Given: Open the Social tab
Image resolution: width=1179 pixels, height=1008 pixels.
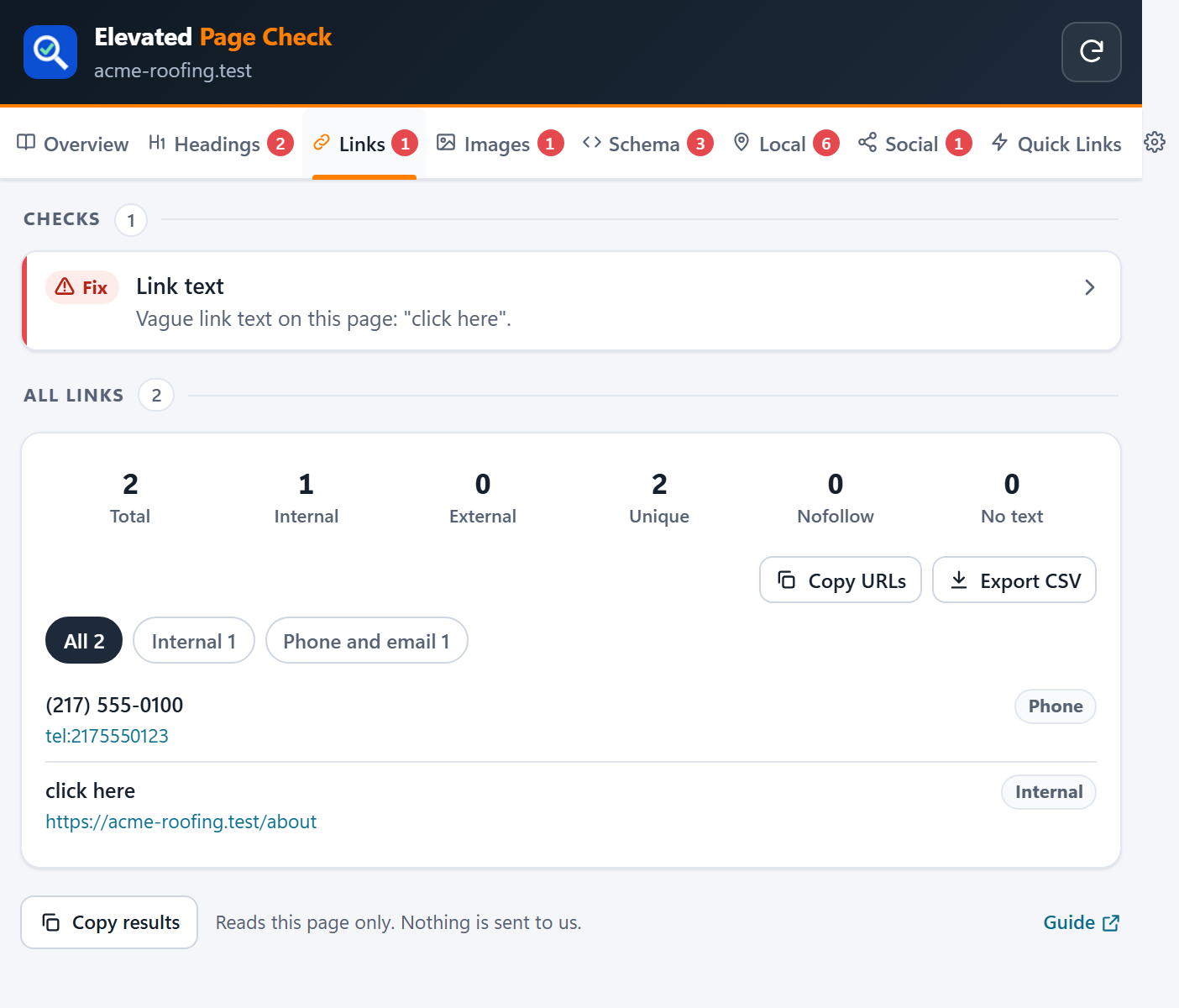Looking at the screenshot, I should [914, 144].
